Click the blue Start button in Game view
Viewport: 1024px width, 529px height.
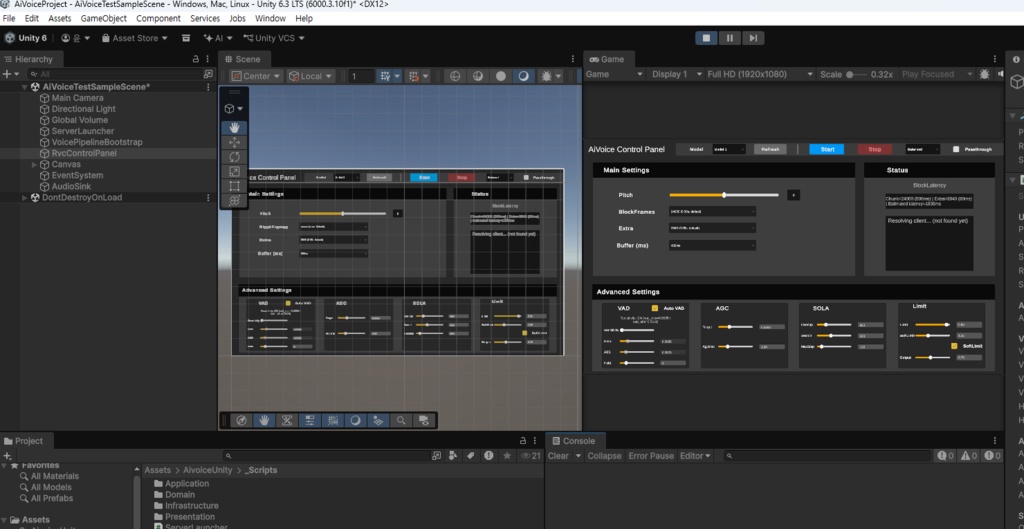(827, 149)
